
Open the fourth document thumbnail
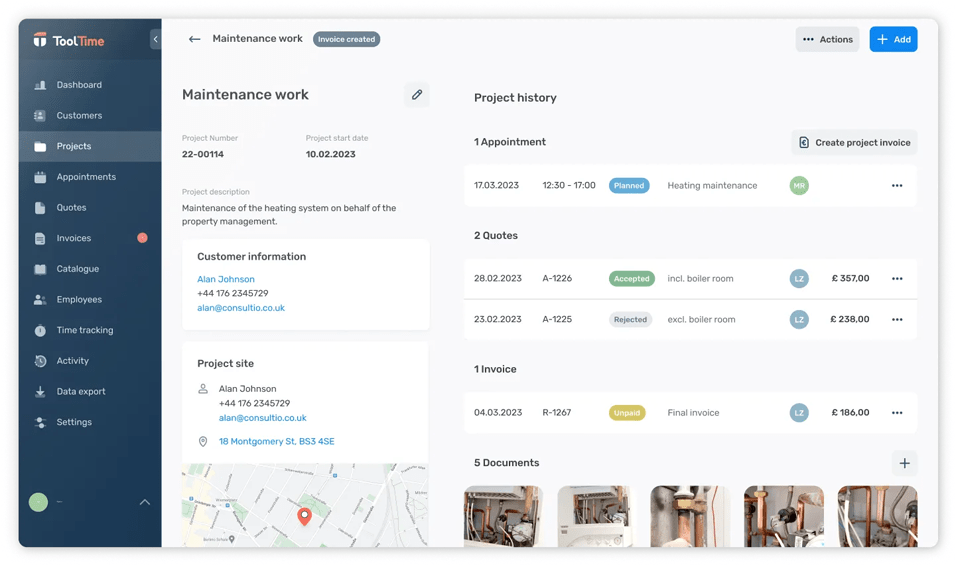click(784, 516)
